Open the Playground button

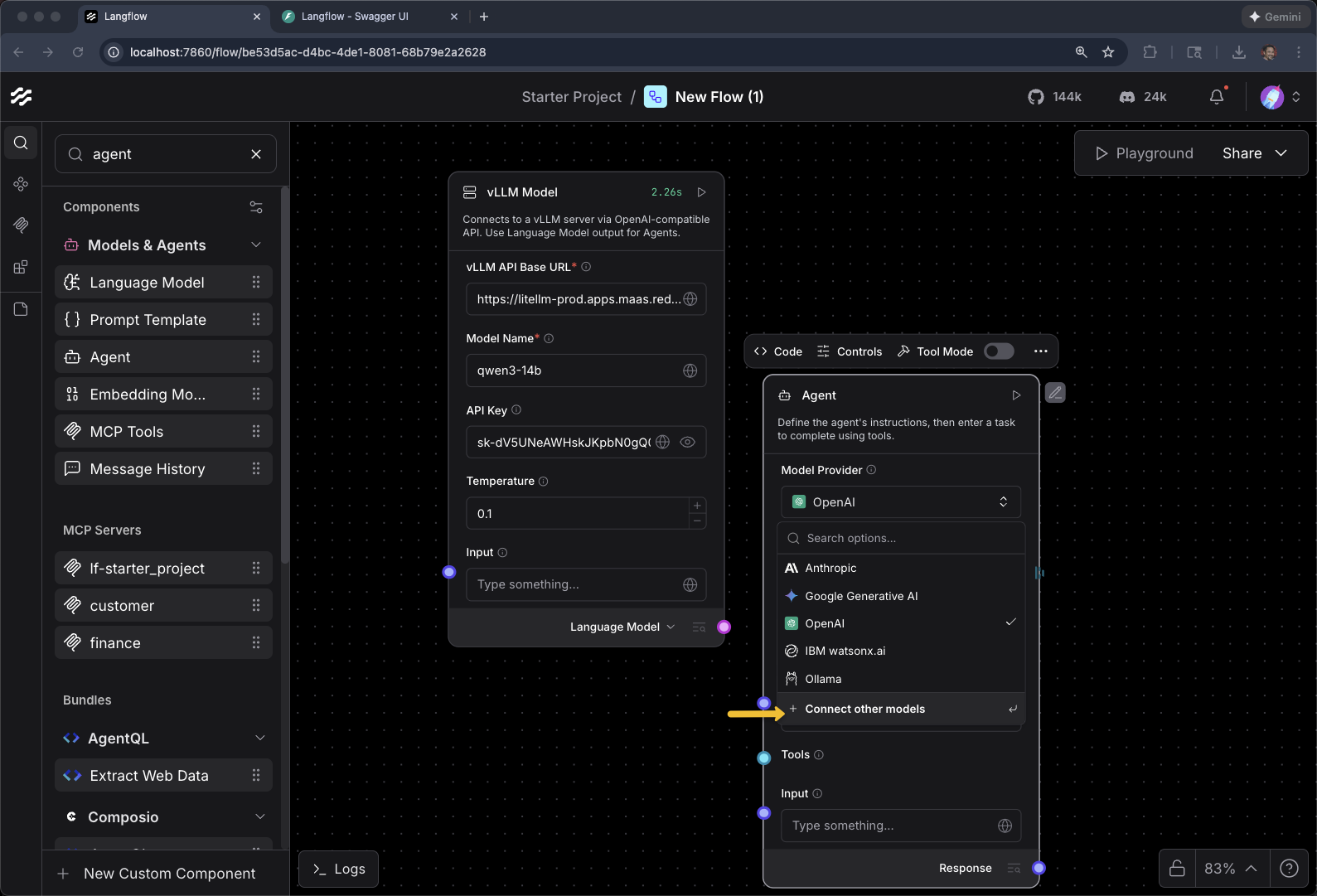tap(1144, 153)
